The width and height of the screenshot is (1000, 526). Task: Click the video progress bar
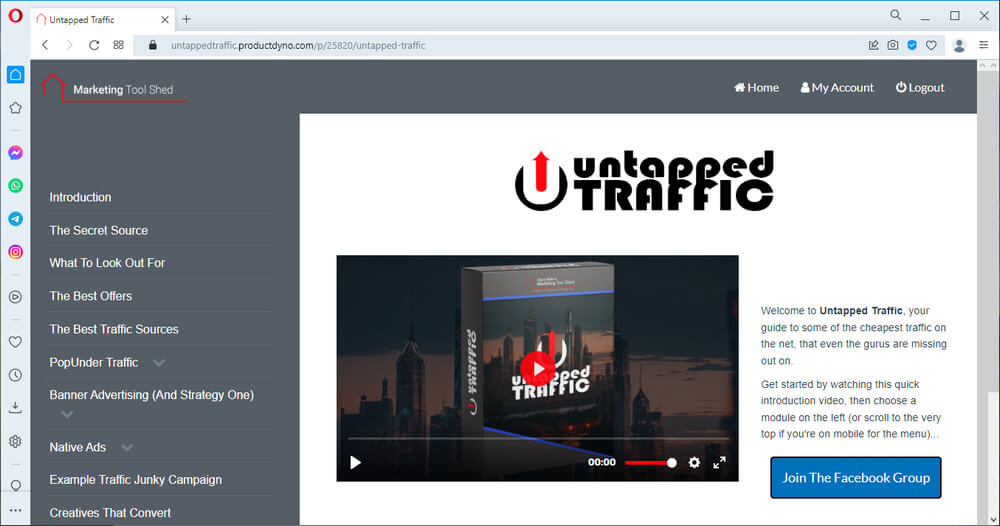pos(538,439)
